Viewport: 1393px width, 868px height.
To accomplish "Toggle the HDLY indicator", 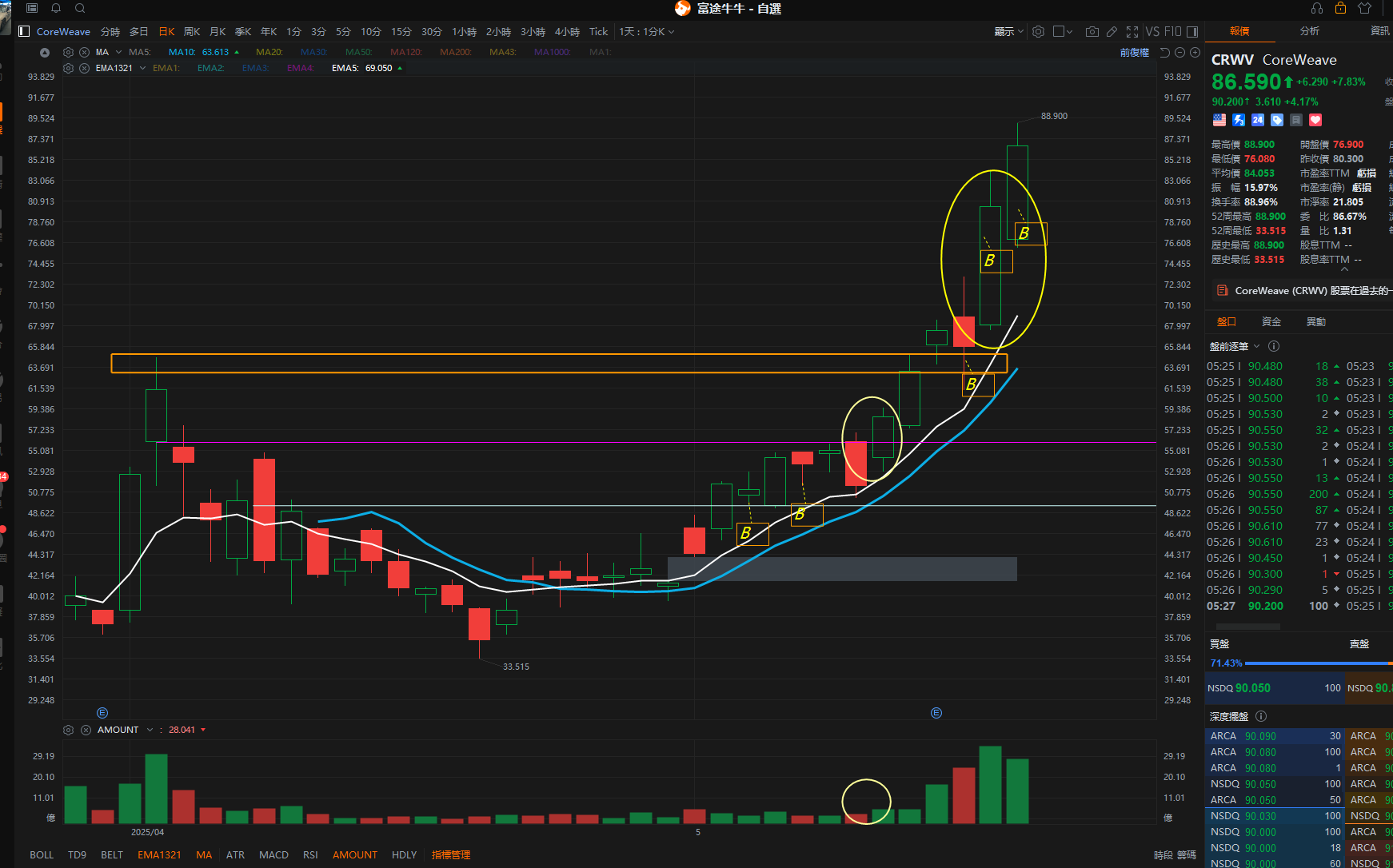I will (x=404, y=855).
